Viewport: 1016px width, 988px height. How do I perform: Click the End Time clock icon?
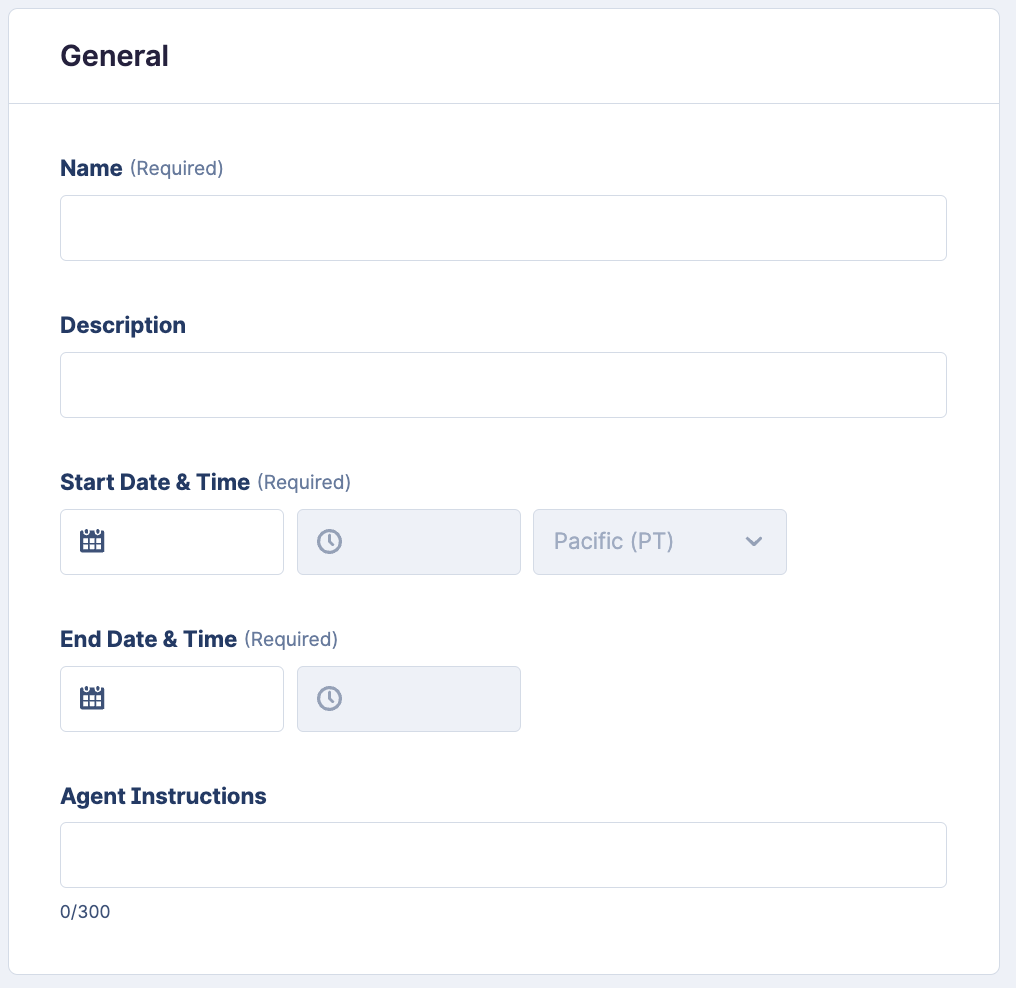click(329, 698)
